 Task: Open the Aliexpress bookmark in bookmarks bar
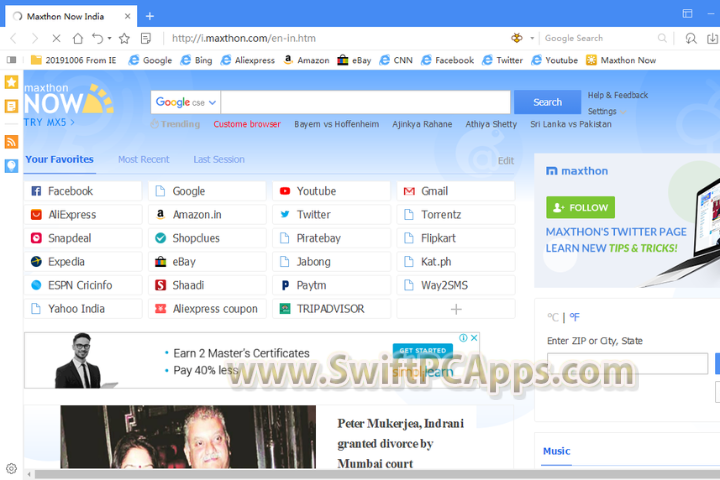coord(248,60)
